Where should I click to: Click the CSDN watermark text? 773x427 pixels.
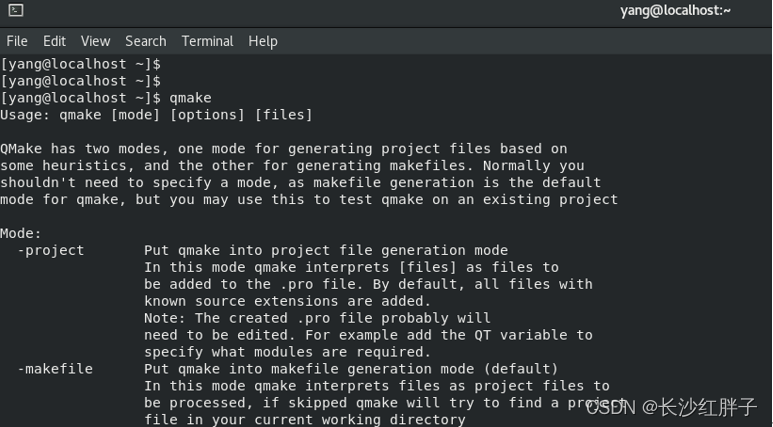tap(610, 407)
